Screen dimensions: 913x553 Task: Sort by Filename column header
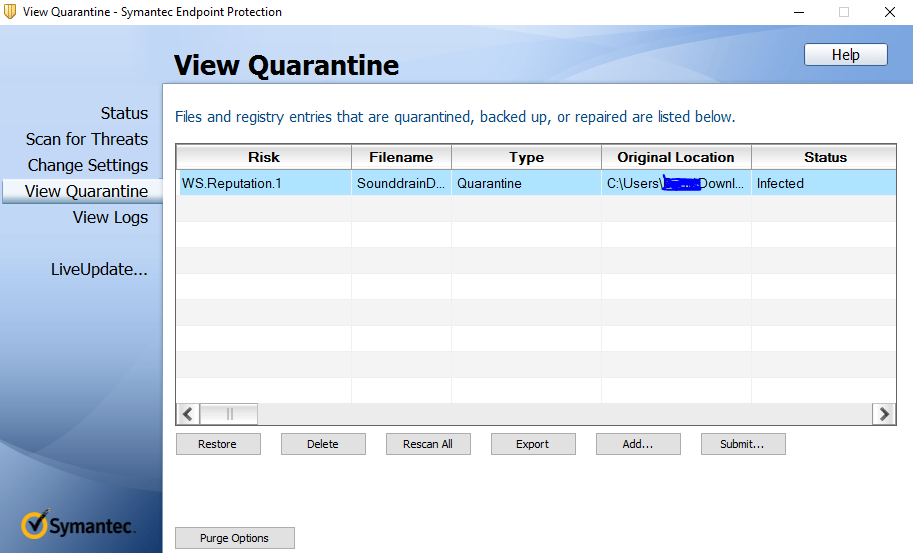[401, 157]
